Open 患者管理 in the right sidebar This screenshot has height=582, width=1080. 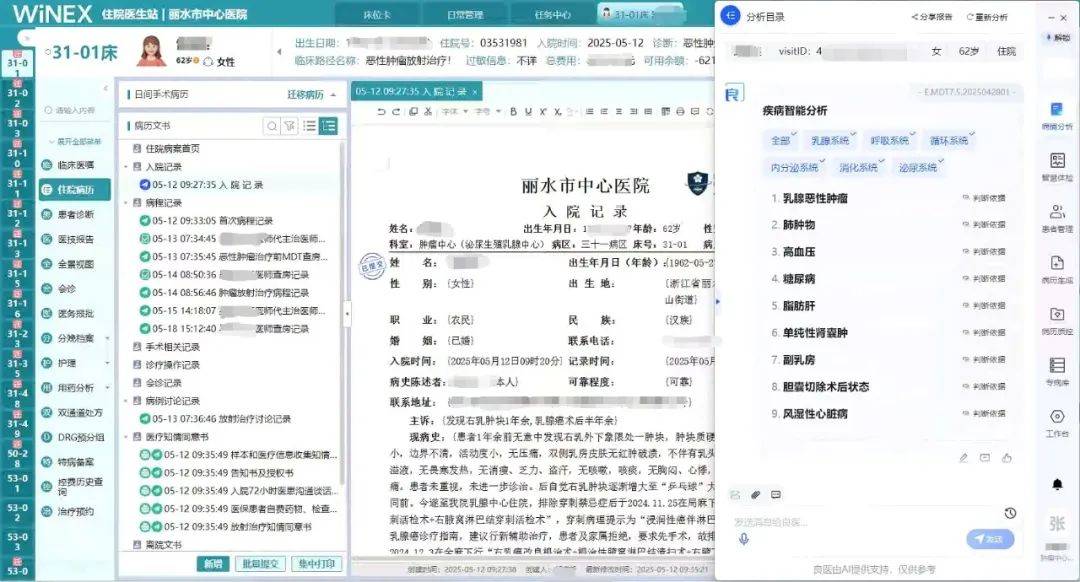tap(1057, 217)
